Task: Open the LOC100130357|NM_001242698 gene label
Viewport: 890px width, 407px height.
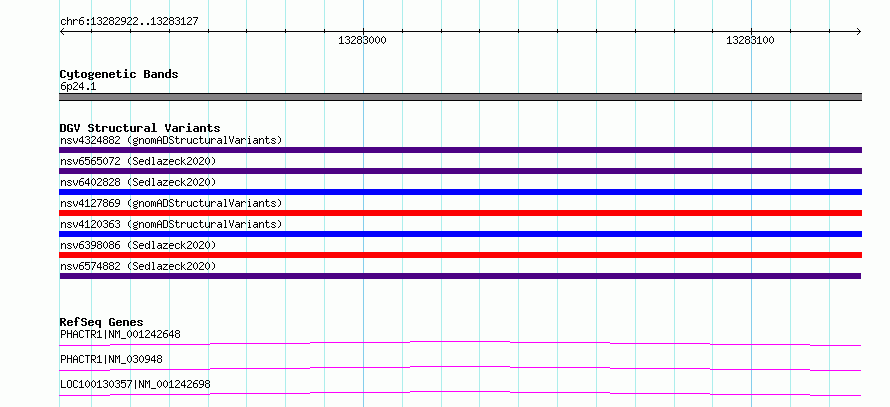Action: (135, 384)
